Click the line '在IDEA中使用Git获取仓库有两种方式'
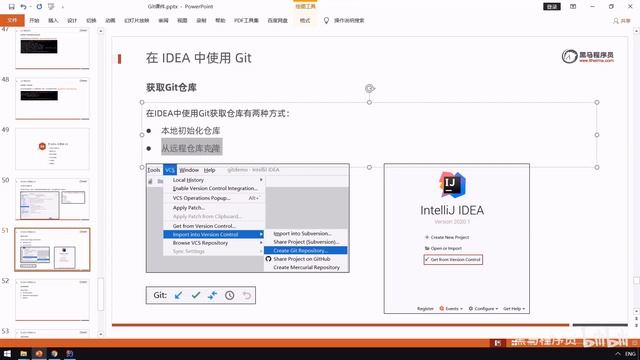Viewport: 640px width, 360px height. tap(218, 113)
